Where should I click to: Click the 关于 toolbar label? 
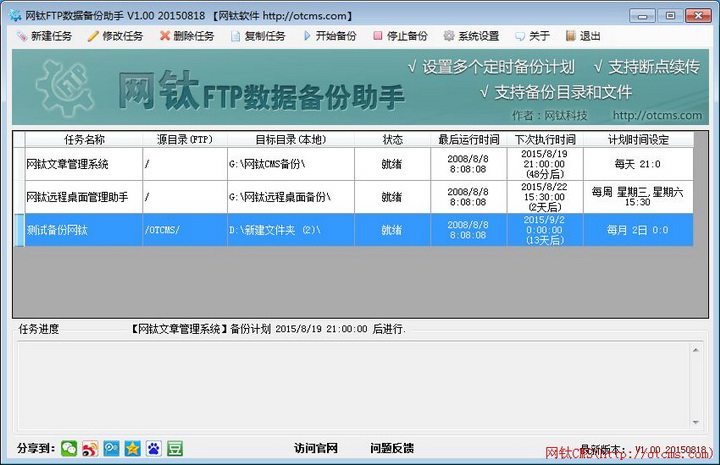click(x=539, y=36)
